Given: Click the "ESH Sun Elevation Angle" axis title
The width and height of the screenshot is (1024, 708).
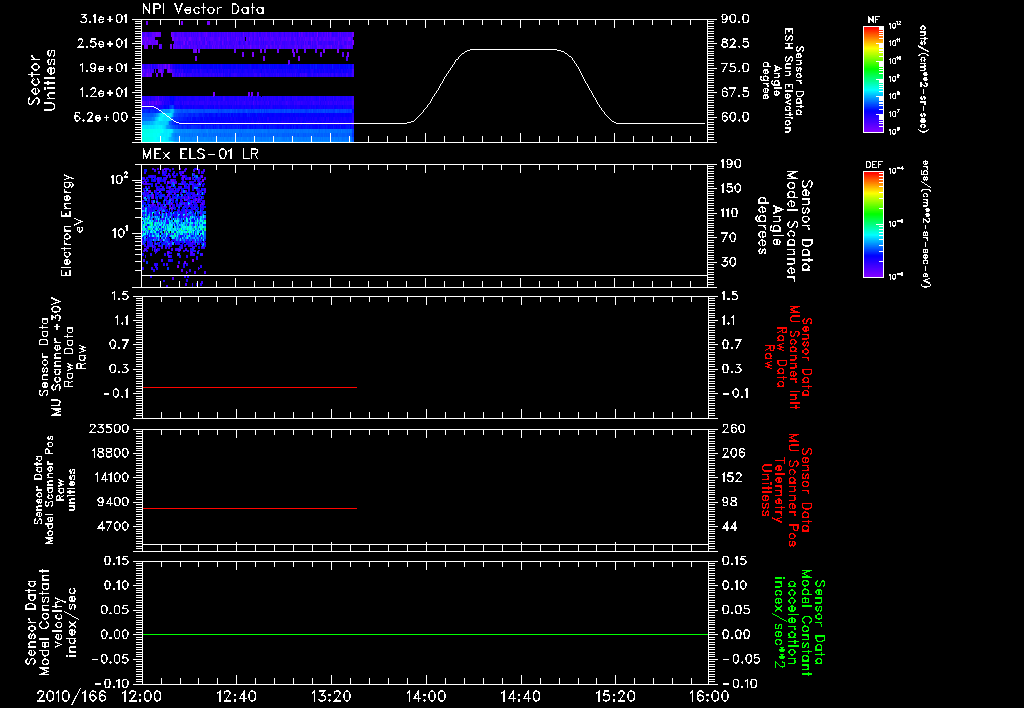Looking at the screenshot, I should [x=782, y=80].
